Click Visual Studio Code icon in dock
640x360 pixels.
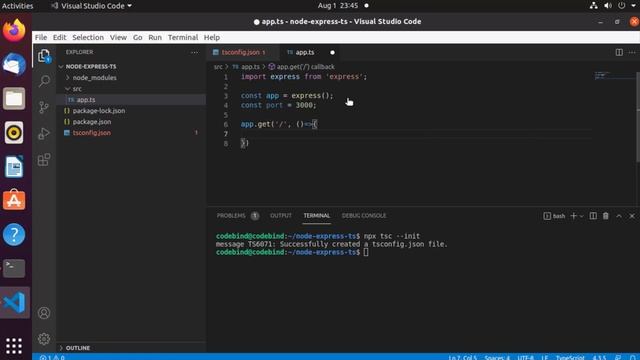[x=14, y=302]
